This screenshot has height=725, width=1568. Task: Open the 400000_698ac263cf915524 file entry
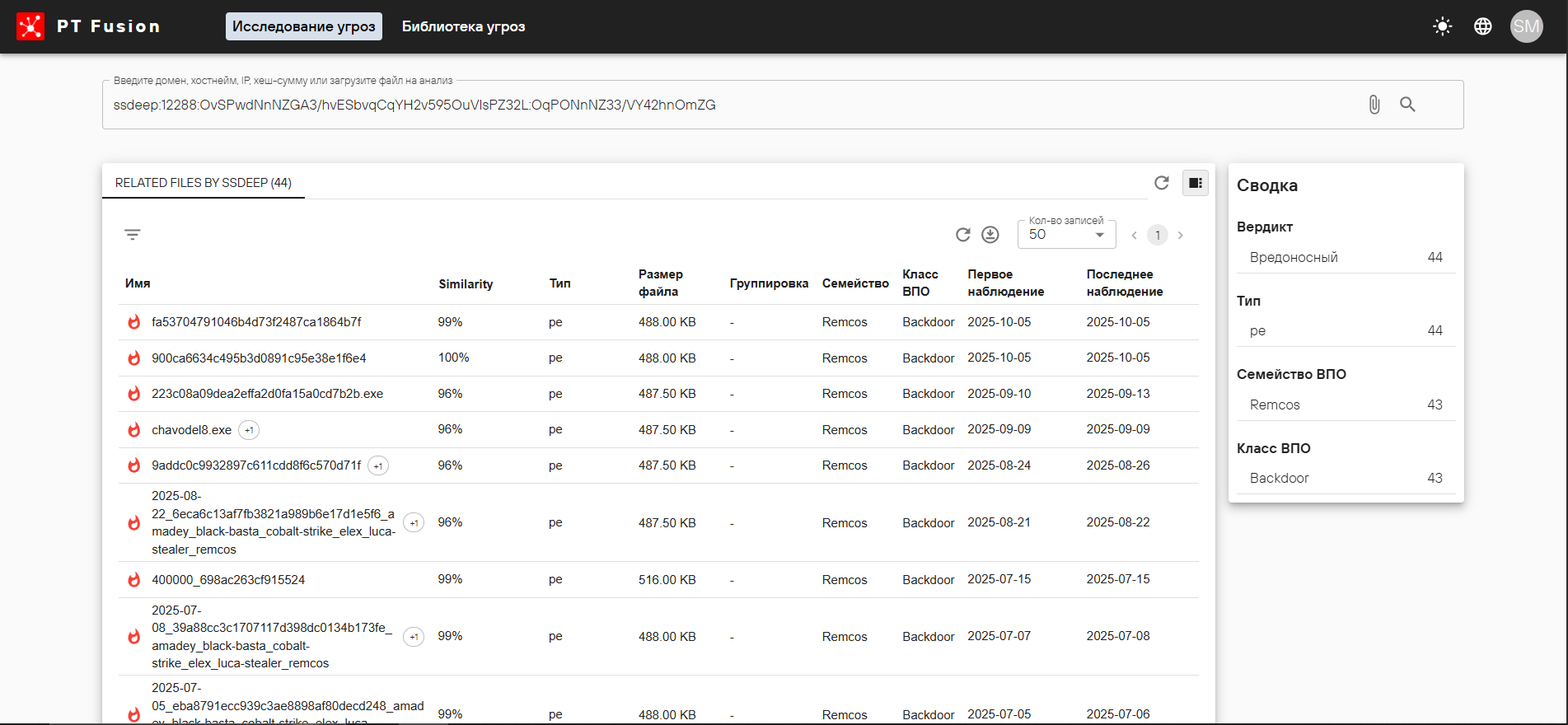pos(228,580)
